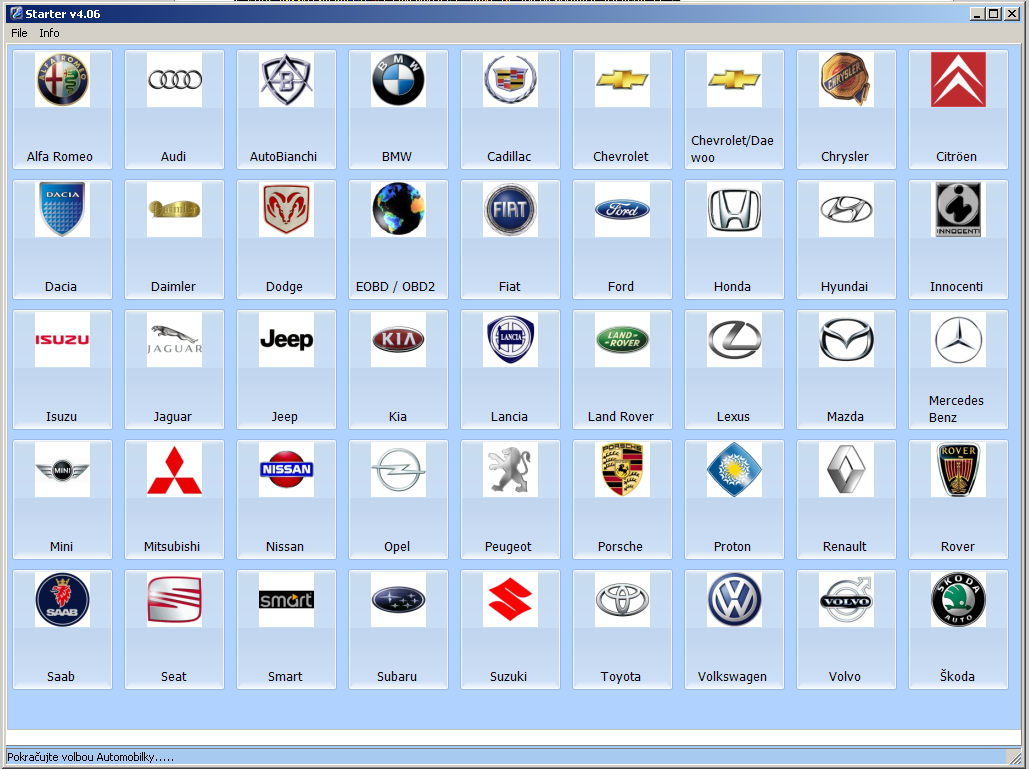
Task: Choose the Volkswagen logo tile
Action: [734, 600]
